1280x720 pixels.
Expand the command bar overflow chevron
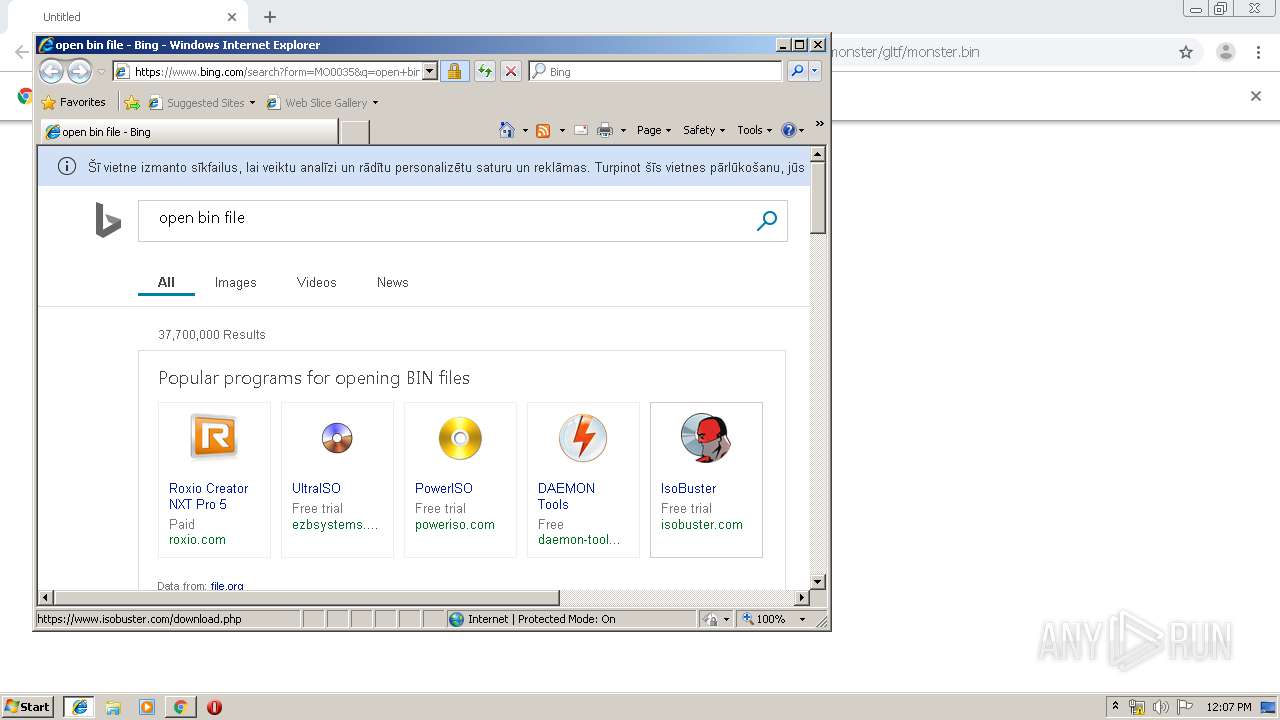click(x=820, y=124)
